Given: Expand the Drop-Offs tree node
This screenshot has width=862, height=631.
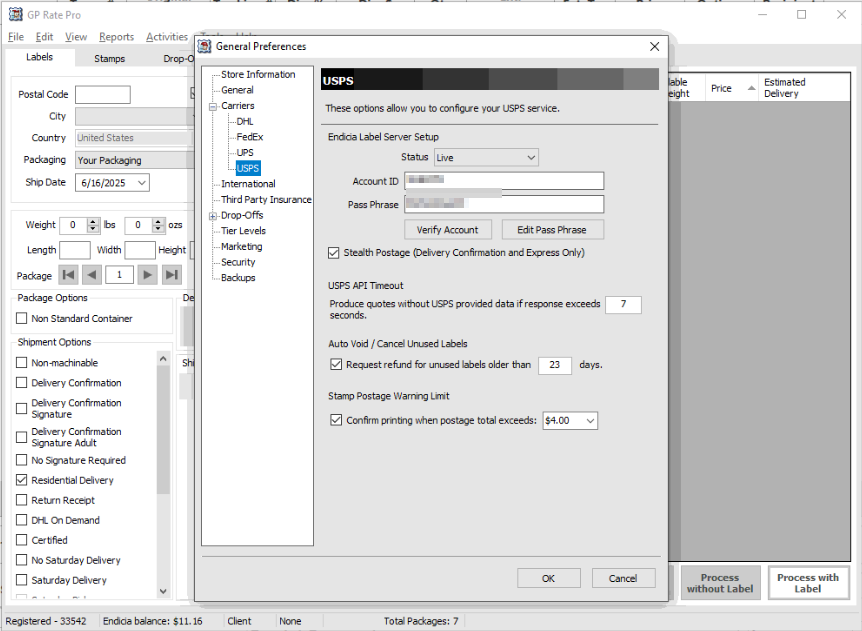Looking at the screenshot, I should tap(213, 216).
